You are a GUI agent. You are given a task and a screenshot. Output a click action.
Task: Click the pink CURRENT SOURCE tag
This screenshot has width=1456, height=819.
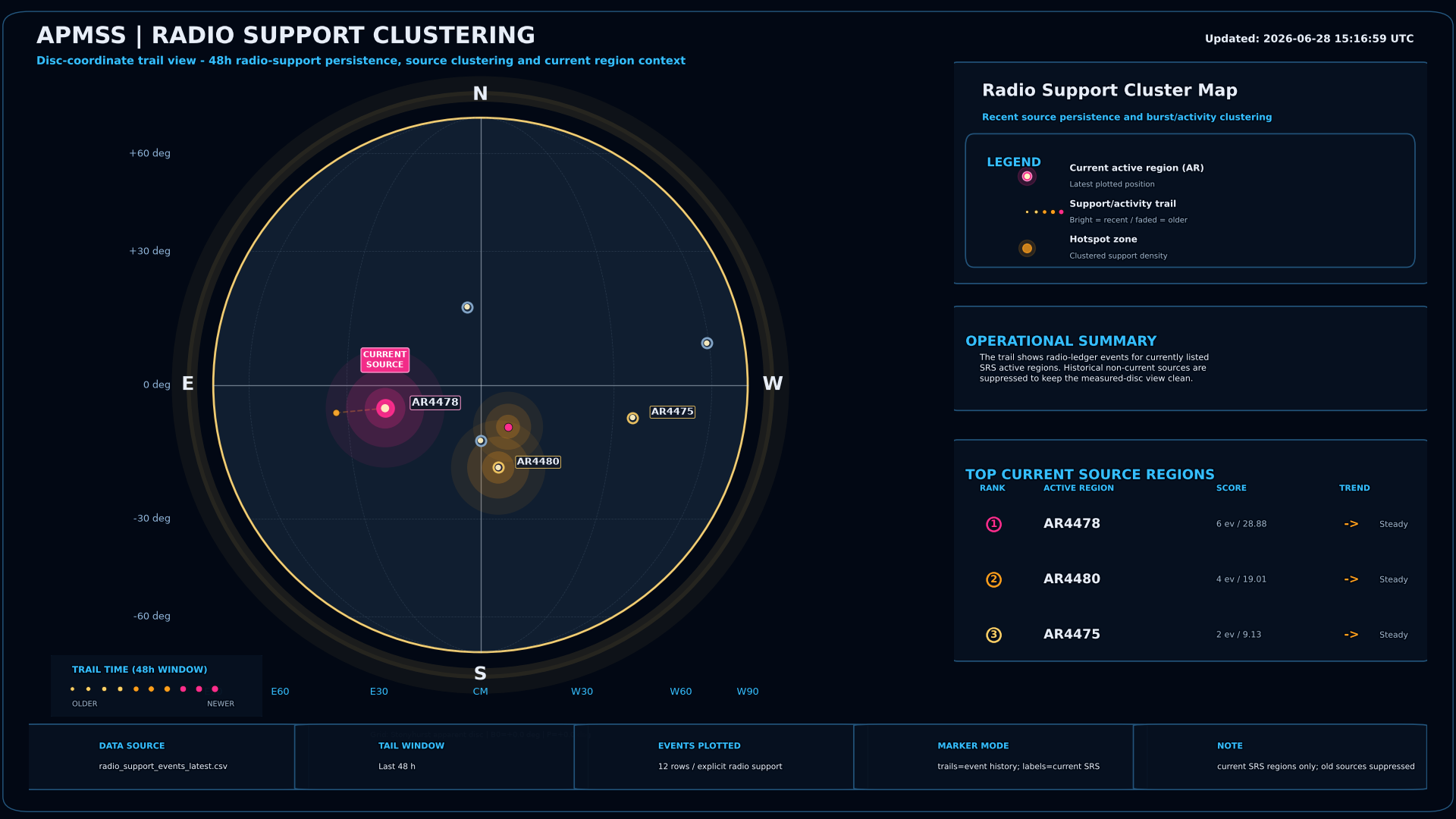tap(384, 359)
